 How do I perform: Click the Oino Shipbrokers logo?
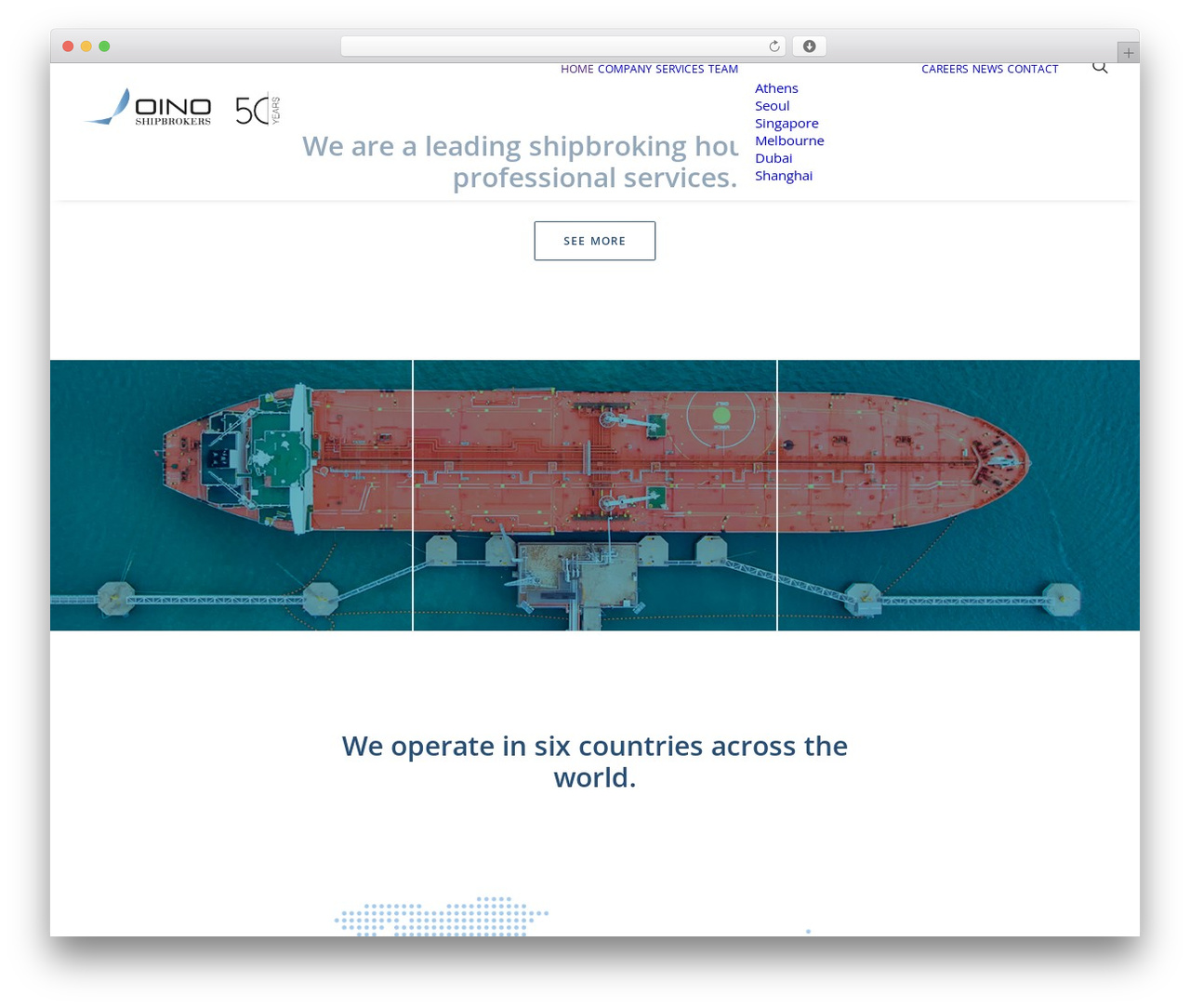[149, 108]
